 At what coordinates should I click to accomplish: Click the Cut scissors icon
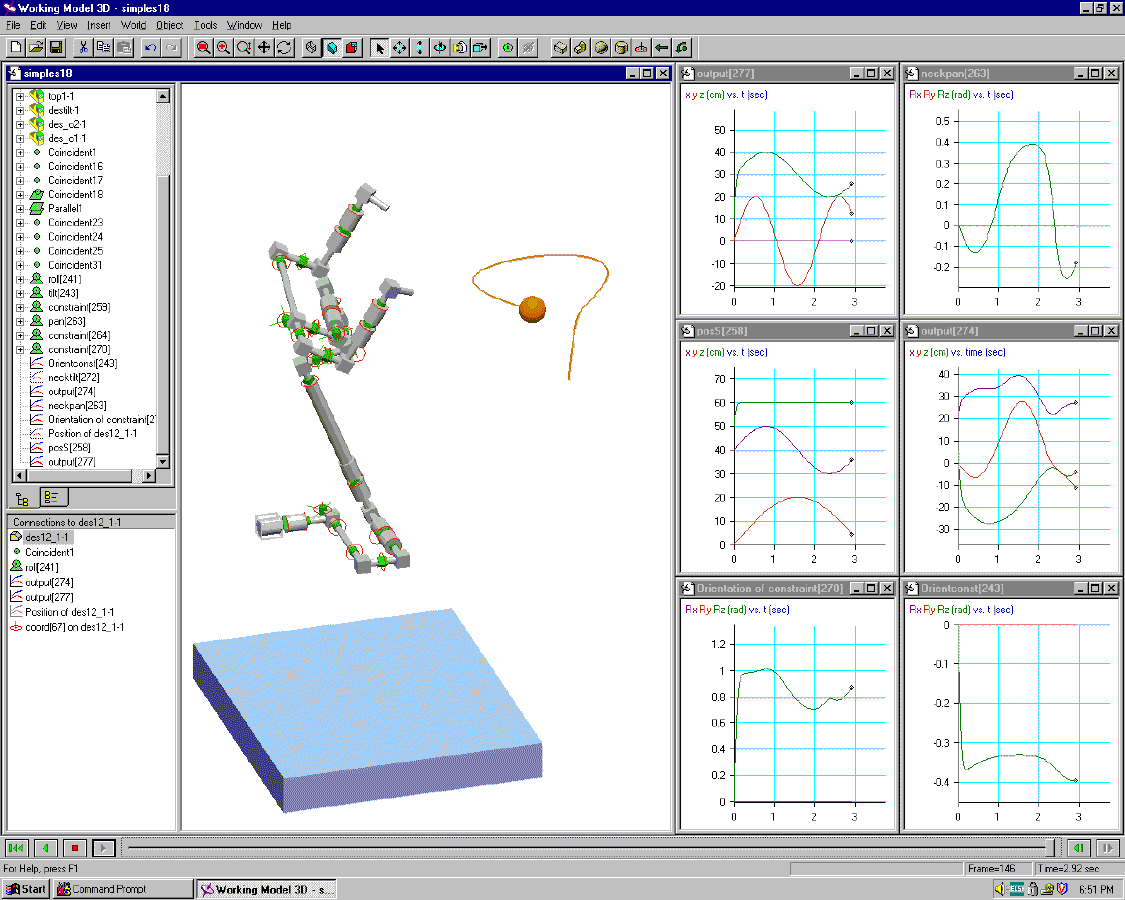(83, 47)
